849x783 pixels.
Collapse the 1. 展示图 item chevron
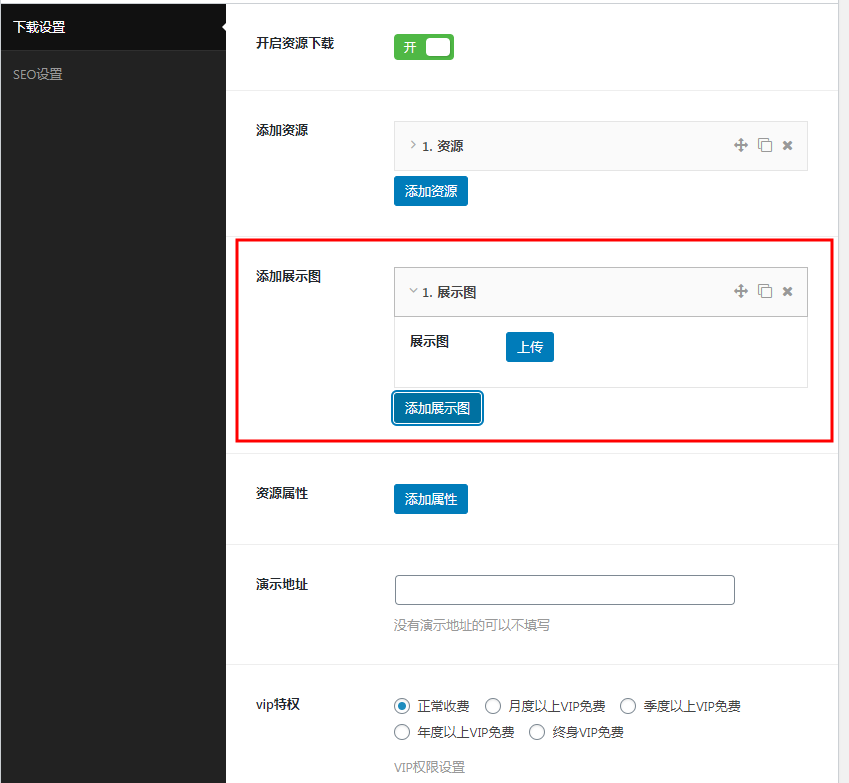[x=413, y=291]
